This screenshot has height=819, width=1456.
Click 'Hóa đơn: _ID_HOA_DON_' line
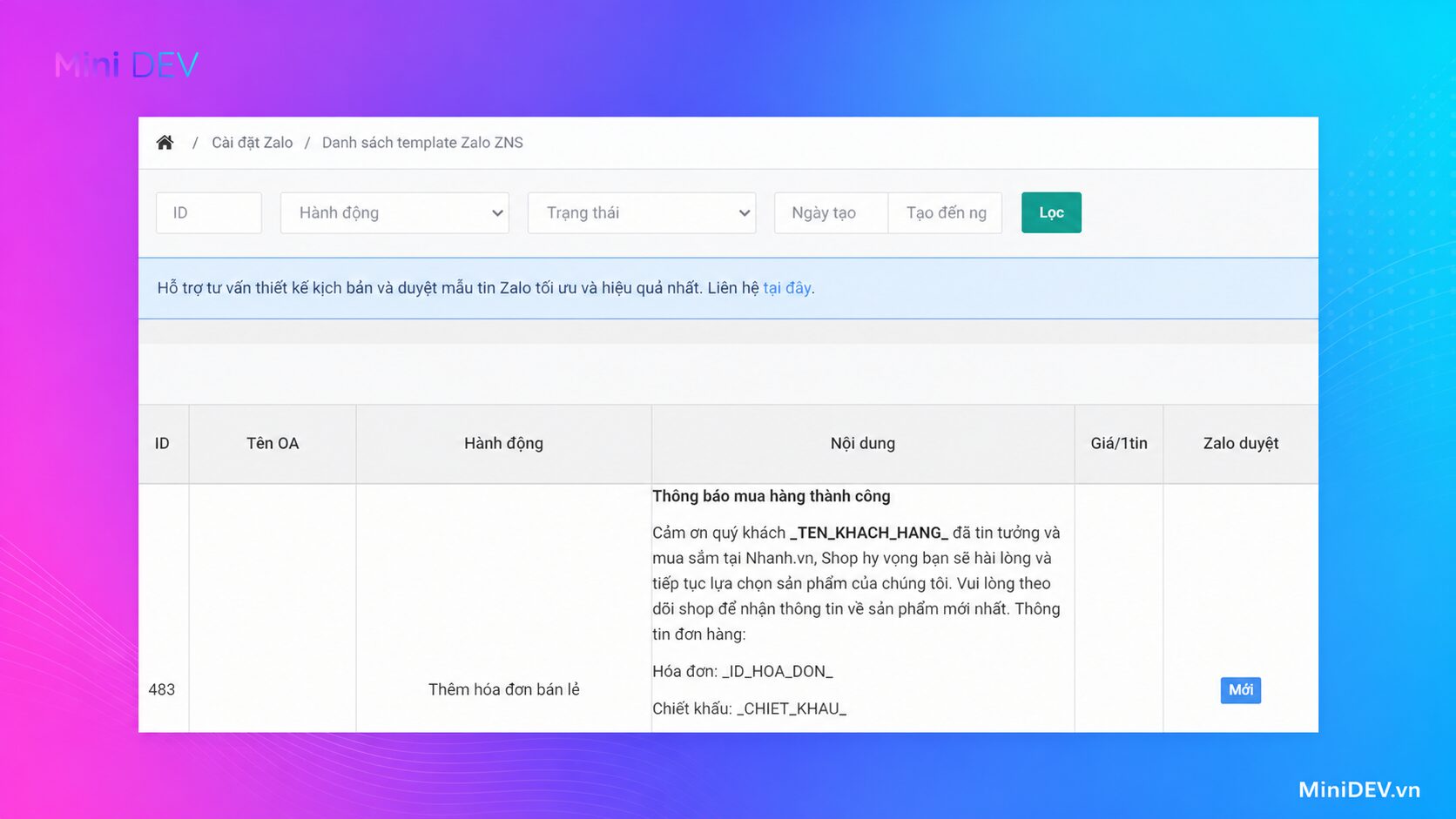743,671
